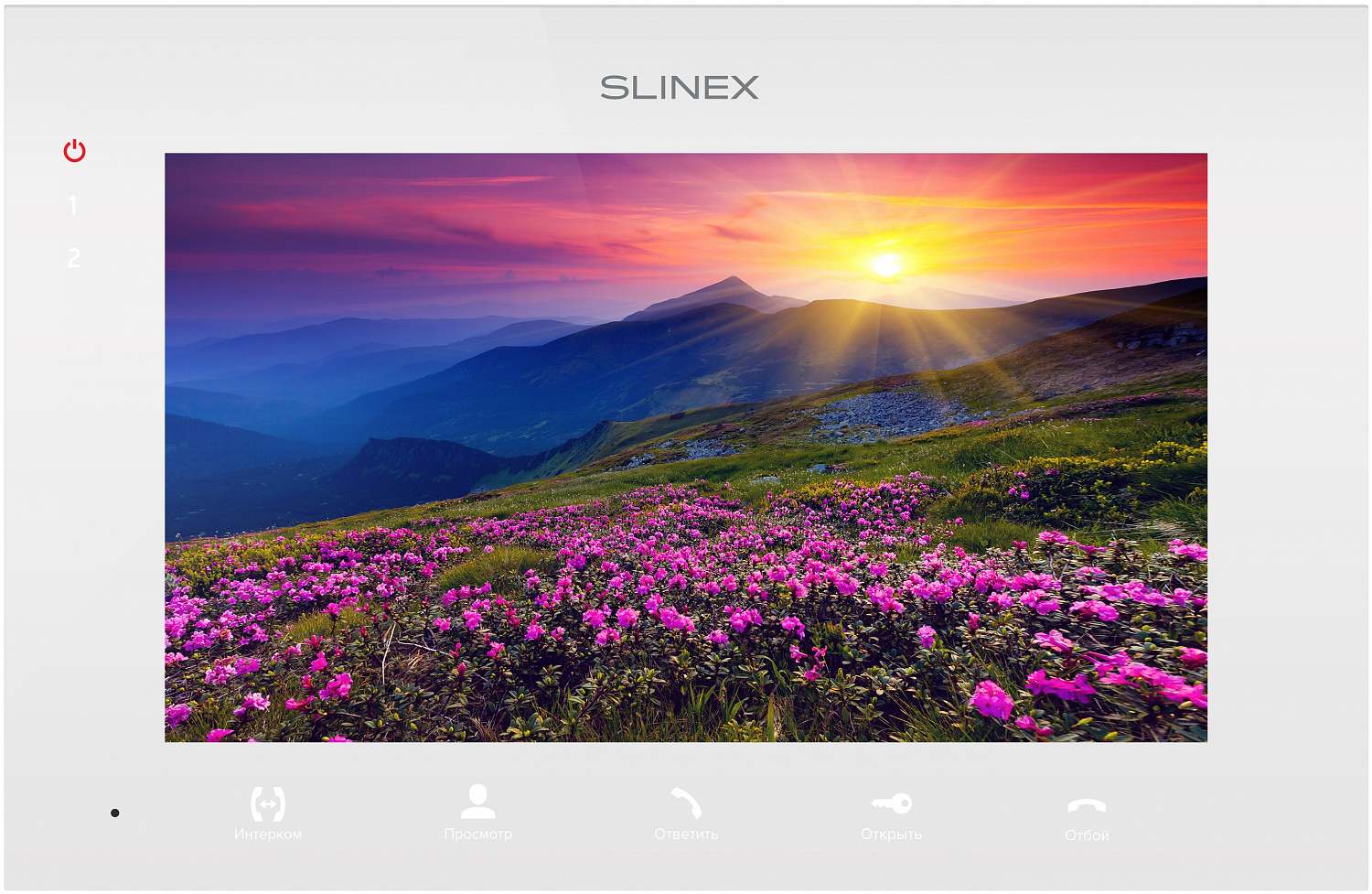
Task: Select door channel indicator 1
Action: 73,205
